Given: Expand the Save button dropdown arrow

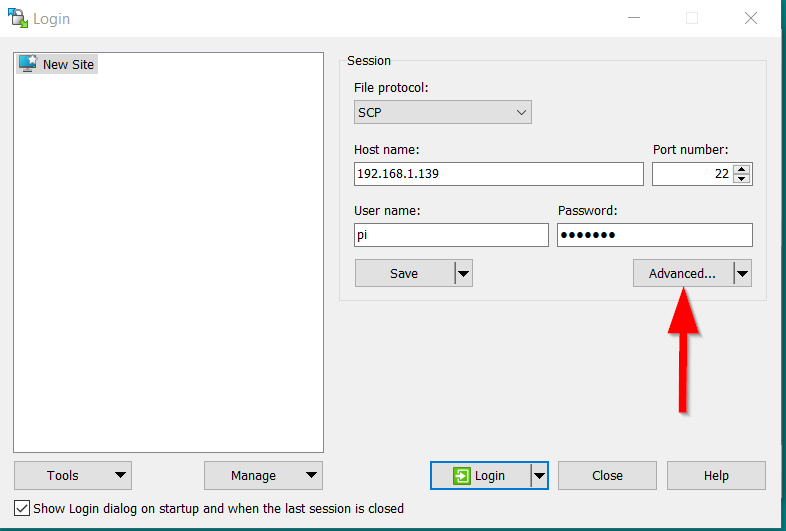Looking at the screenshot, I should click(x=463, y=274).
